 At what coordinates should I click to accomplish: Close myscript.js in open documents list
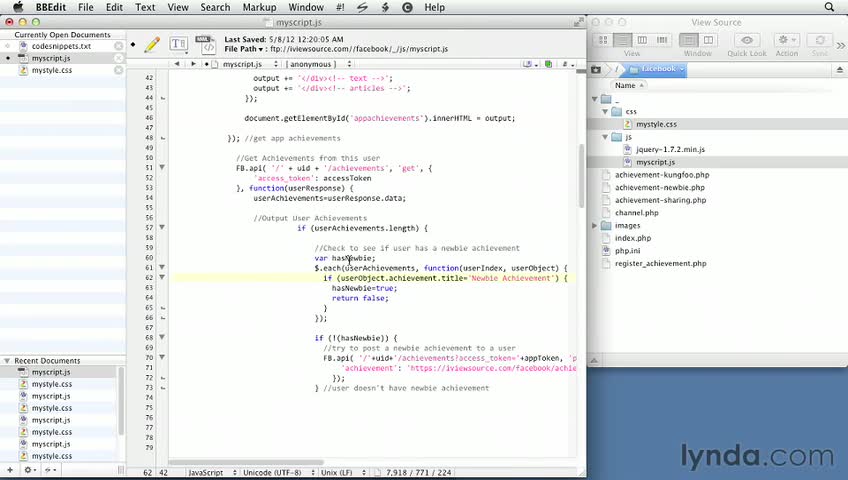click(118, 58)
